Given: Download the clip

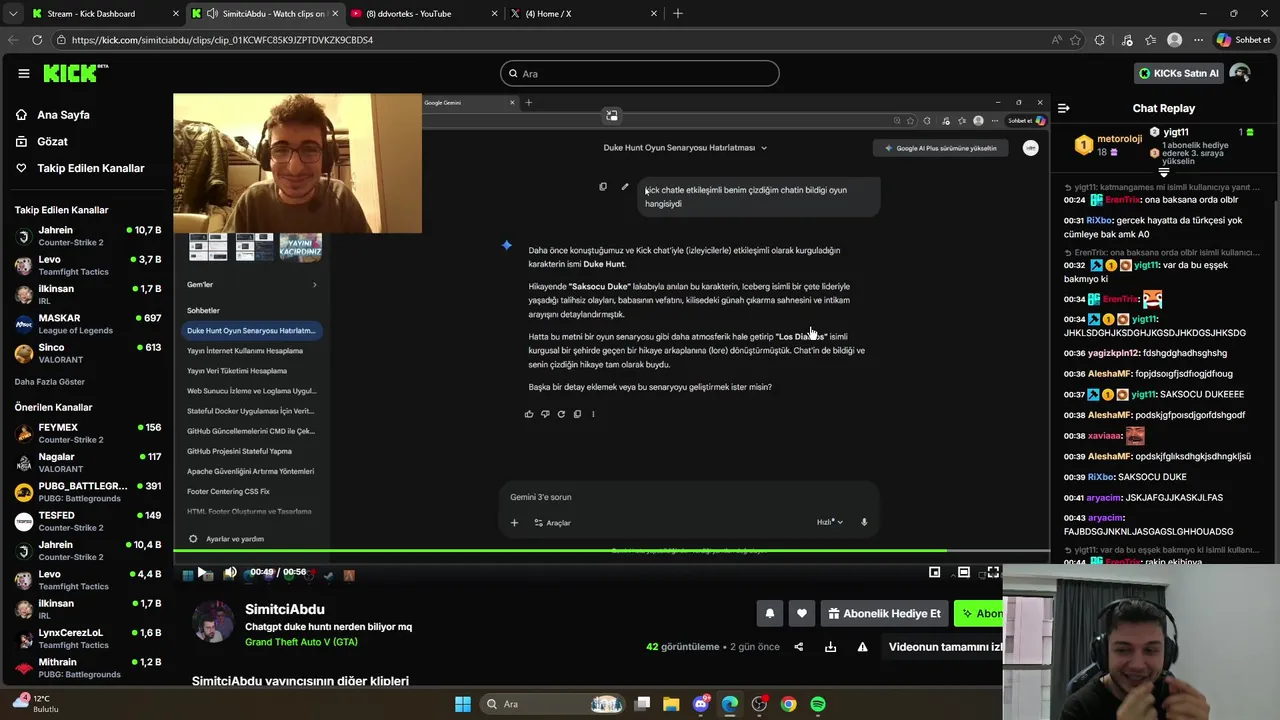Looking at the screenshot, I should [830, 647].
